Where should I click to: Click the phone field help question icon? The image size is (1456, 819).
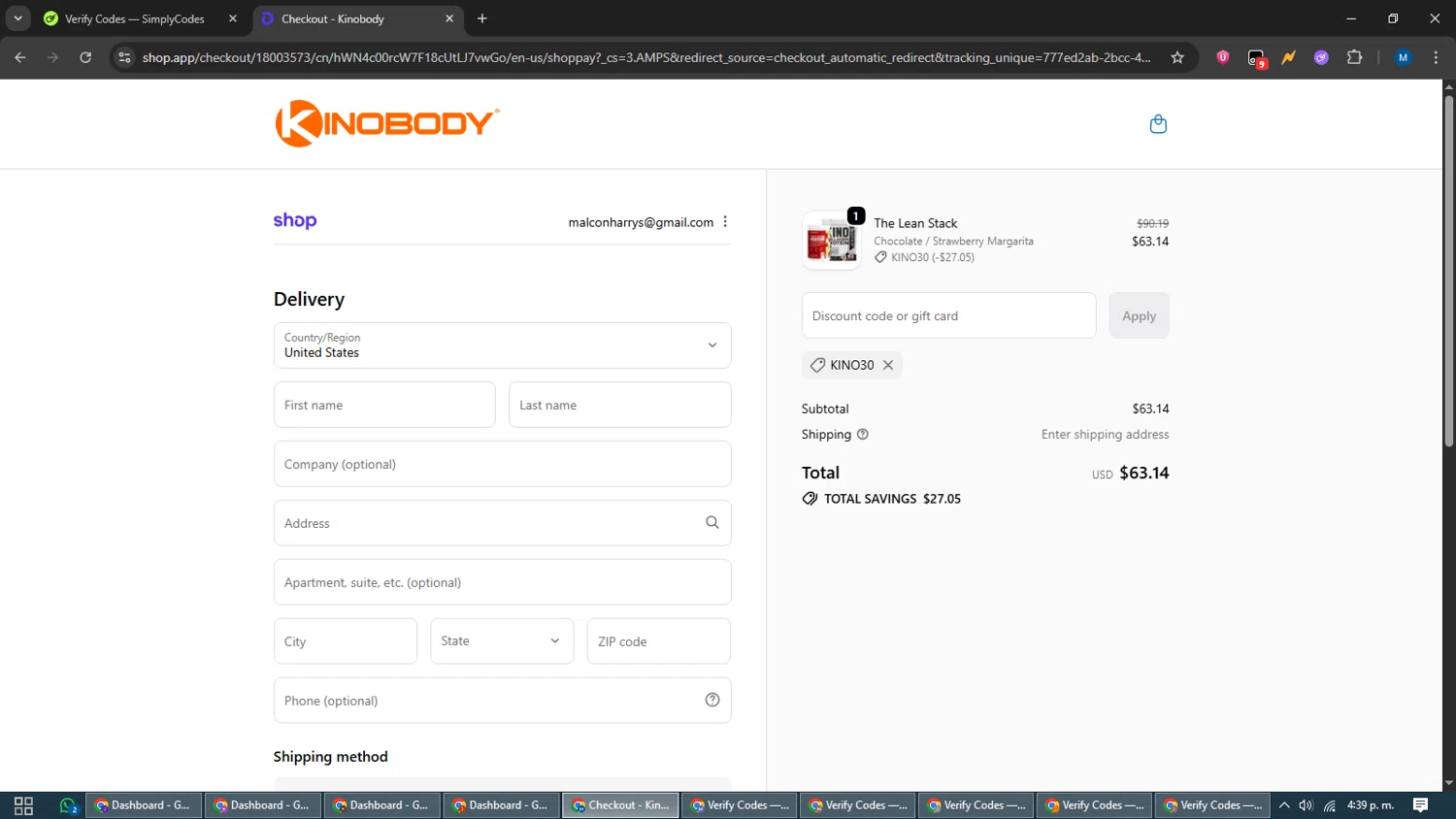coord(712,701)
